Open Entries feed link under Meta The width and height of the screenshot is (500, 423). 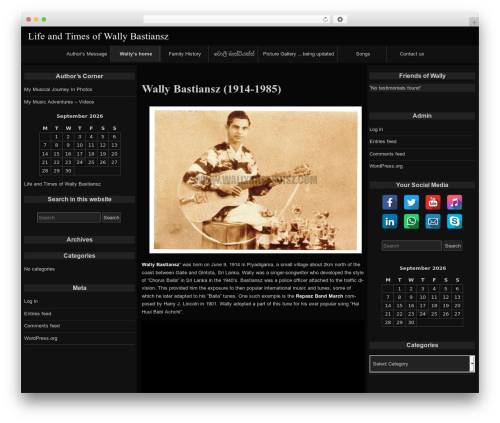pyautogui.click(x=37, y=314)
